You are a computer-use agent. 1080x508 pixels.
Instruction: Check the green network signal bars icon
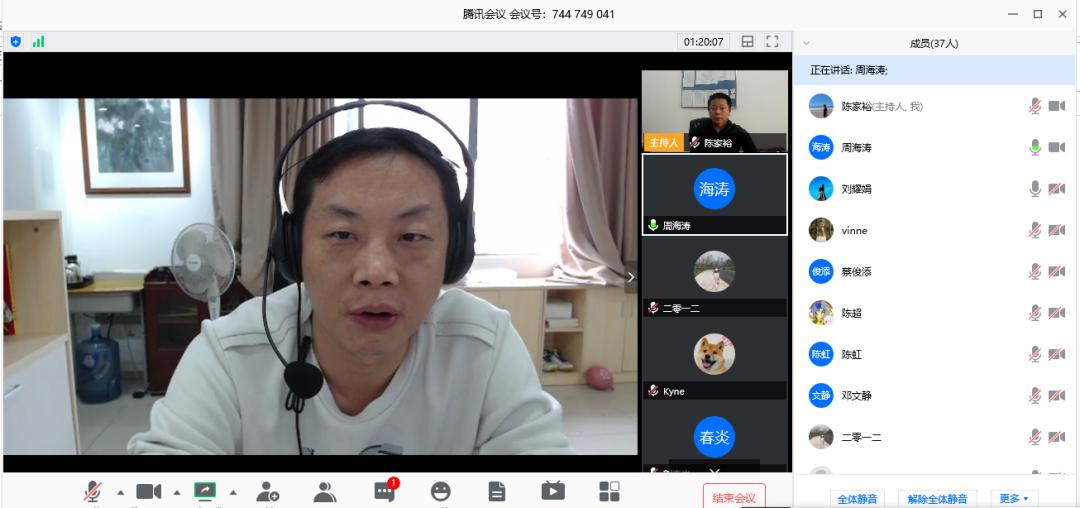(39, 41)
